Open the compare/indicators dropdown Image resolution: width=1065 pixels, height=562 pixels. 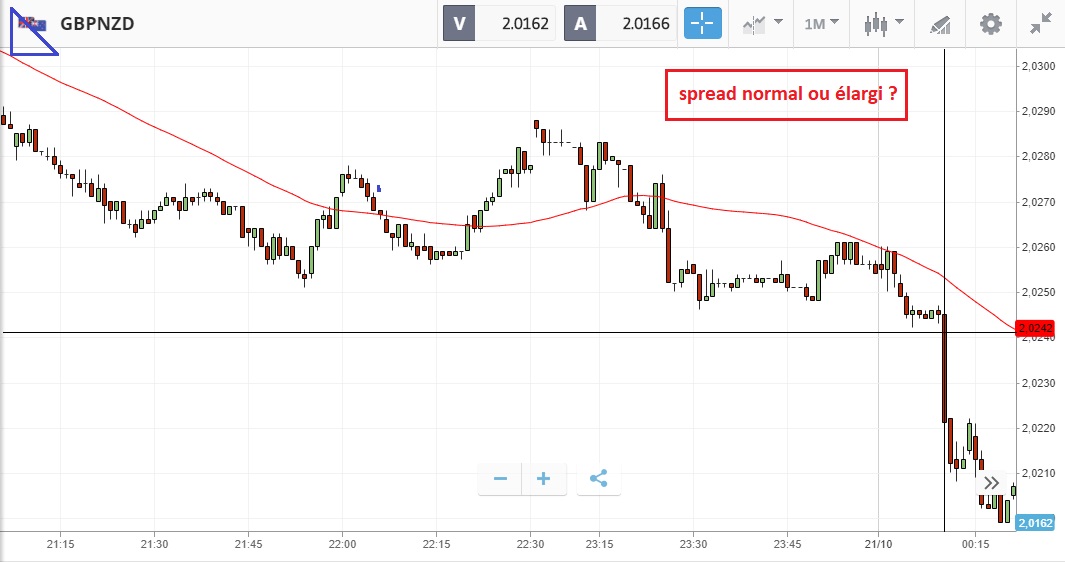click(761, 23)
